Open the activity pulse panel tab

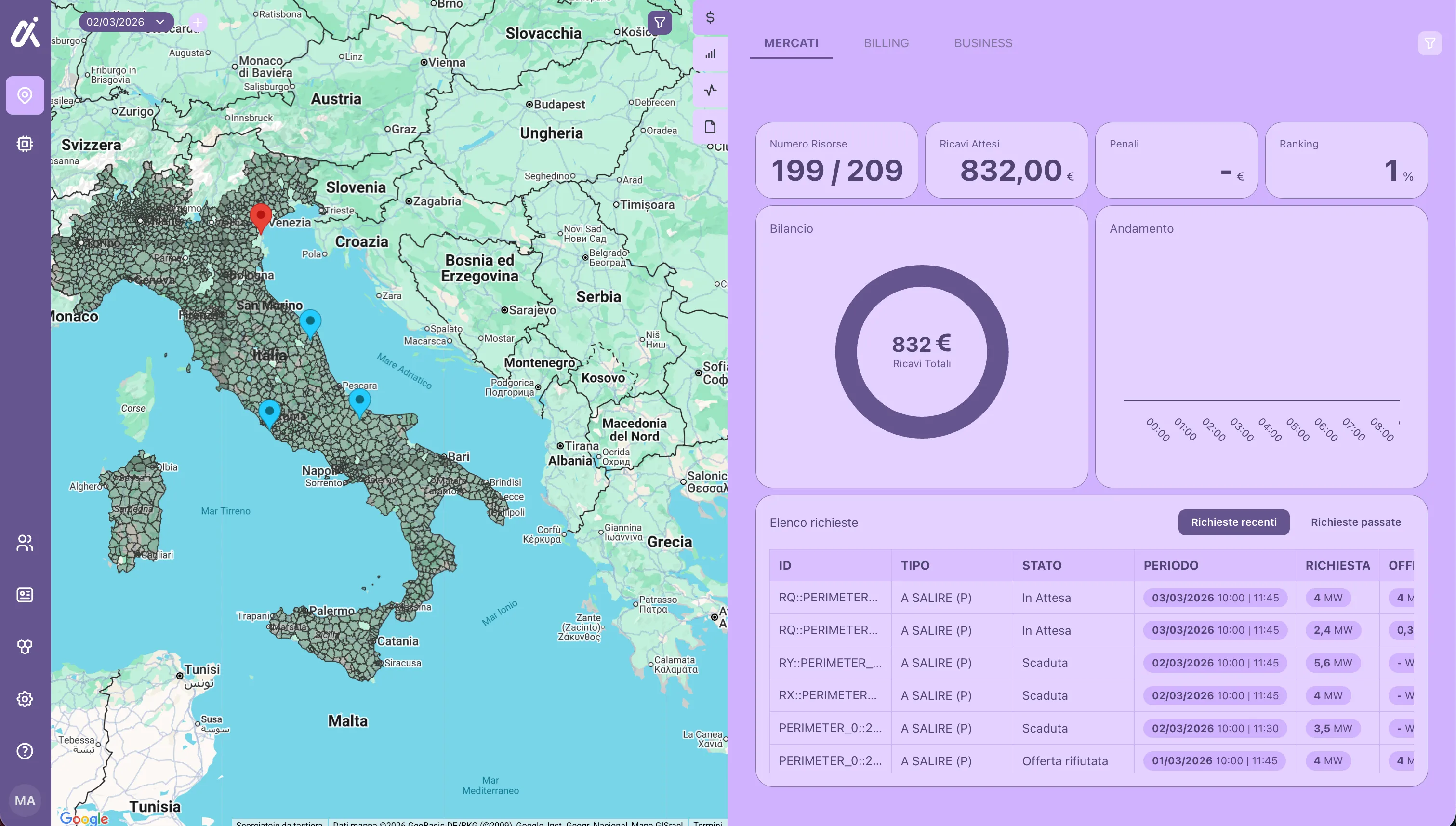(710, 90)
